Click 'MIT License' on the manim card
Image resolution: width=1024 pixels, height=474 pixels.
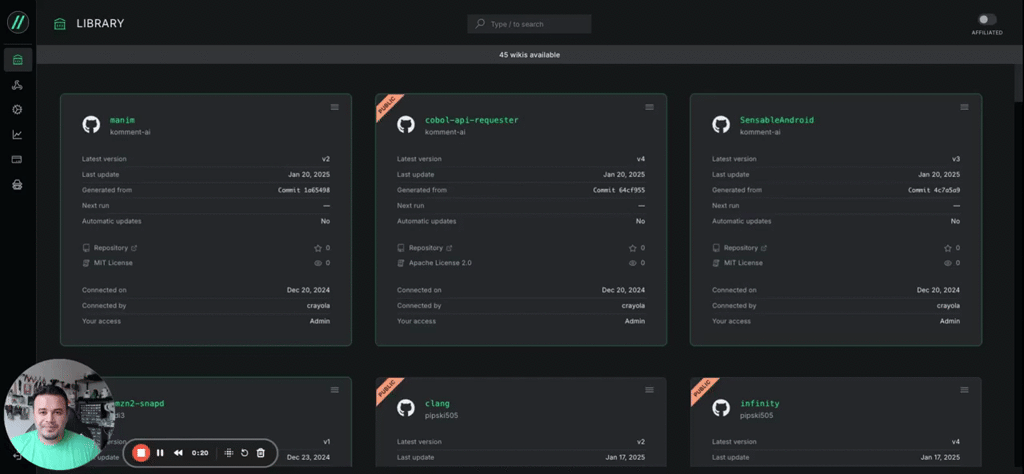(x=113, y=263)
